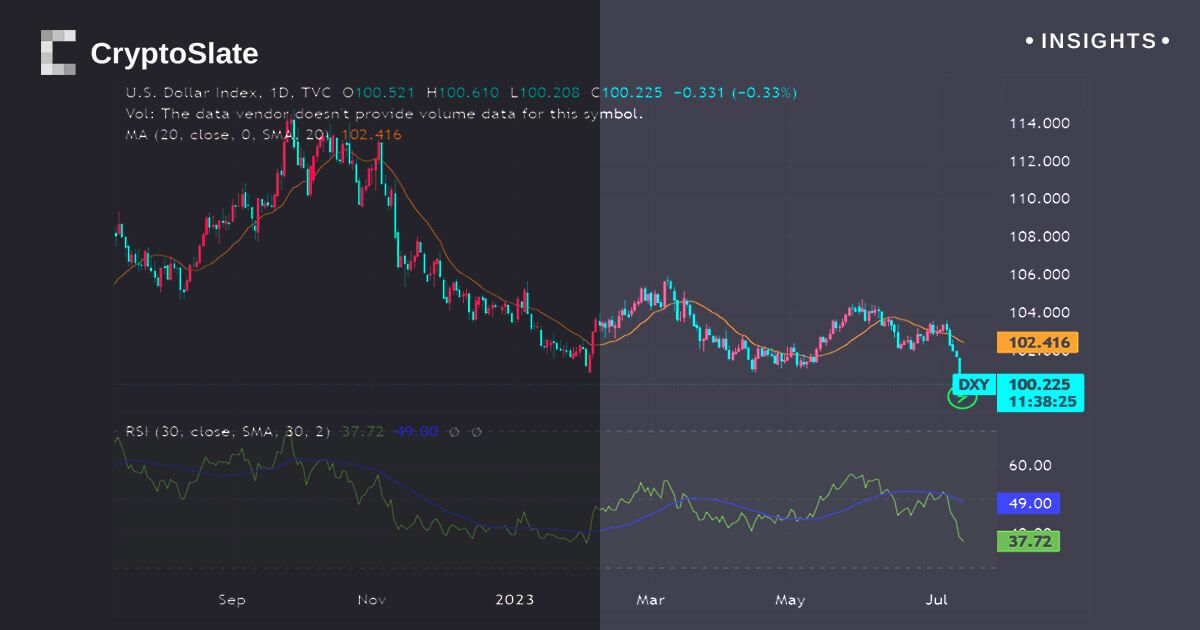Screen dimensions: 1200x630
Task: Click the INSIGHTS label at top right
Action: point(1097,41)
